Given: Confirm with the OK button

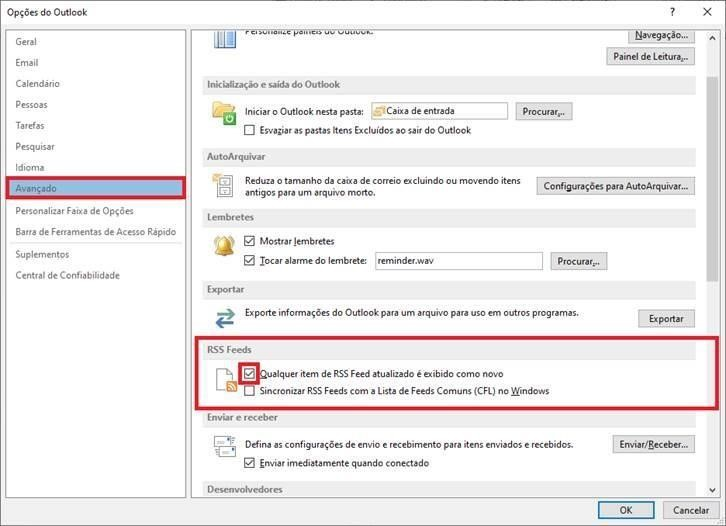Looking at the screenshot, I should 626,510.
